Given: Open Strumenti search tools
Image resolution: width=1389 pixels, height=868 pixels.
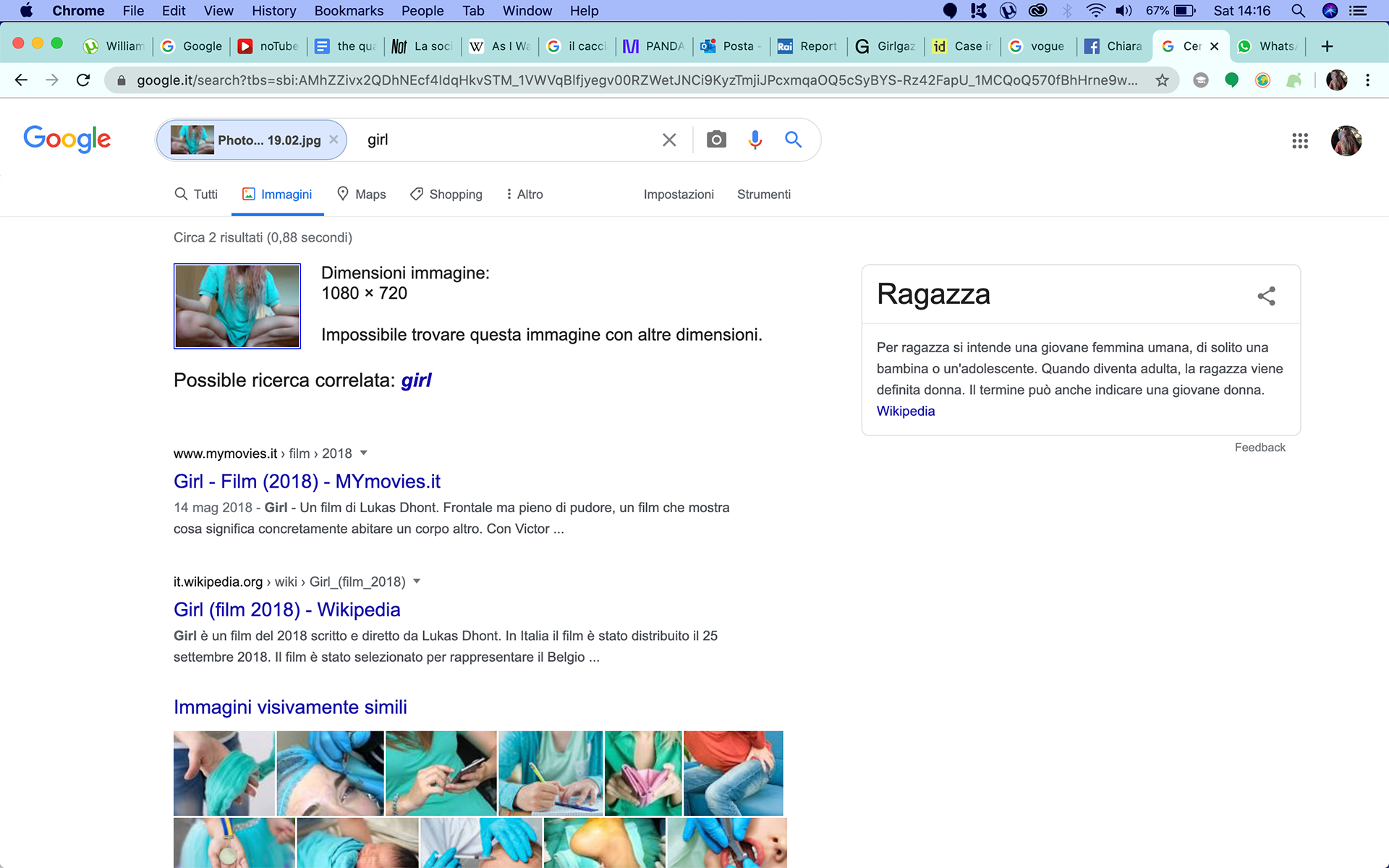Looking at the screenshot, I should click(x=764, y=195).
